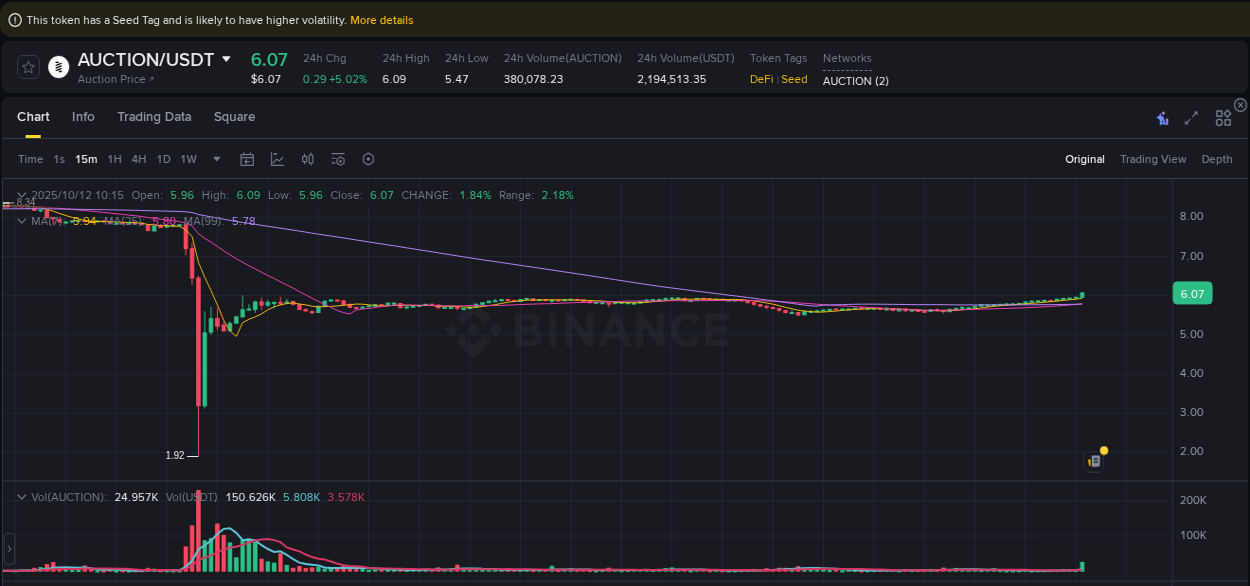Screen dimensions: 1250x586
Task: Favorite the pair using the star icon
Action: click(27, 67)
